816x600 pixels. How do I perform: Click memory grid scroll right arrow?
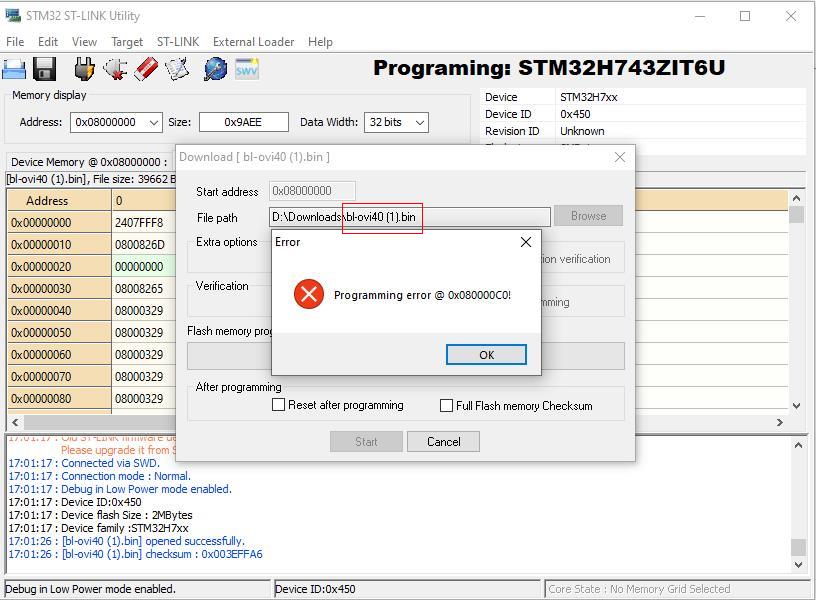tap(780, 422)
